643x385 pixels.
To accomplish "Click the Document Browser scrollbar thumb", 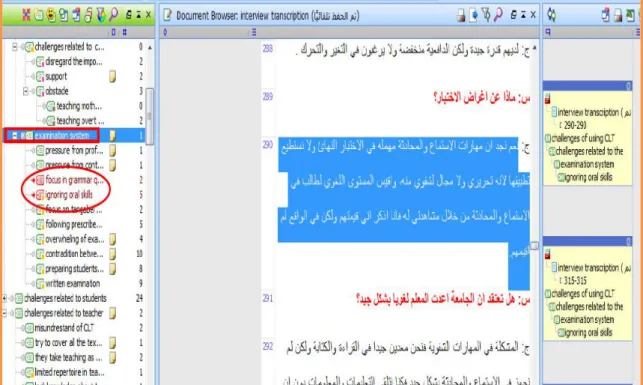I will pyautogui.click(x=534, y=246).
